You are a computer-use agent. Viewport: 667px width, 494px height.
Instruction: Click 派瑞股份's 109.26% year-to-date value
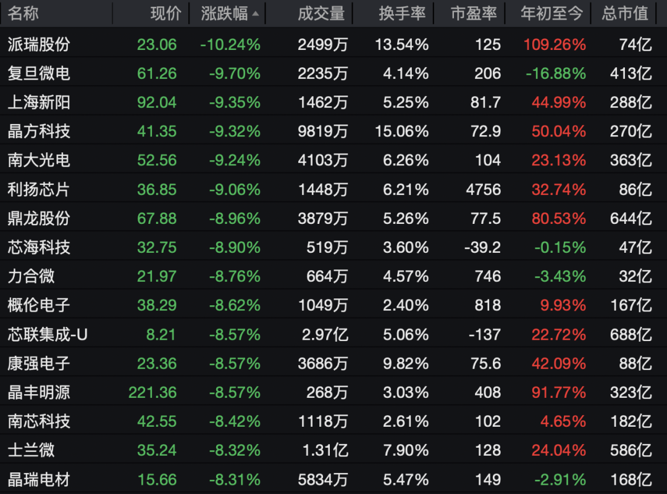pos(555,44)
